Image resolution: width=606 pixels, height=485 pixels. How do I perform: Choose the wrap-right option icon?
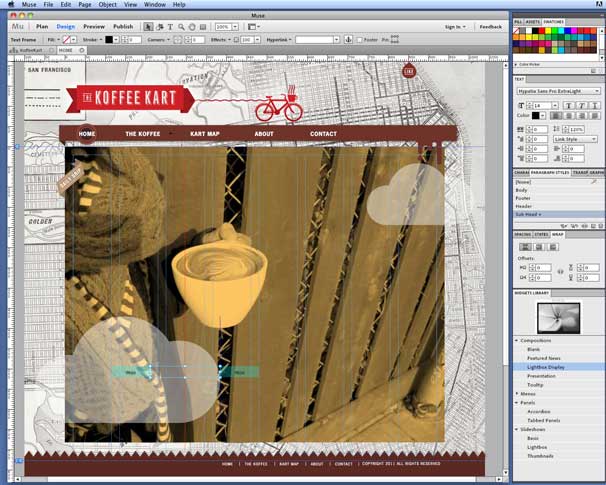click(x=553, y=247)
